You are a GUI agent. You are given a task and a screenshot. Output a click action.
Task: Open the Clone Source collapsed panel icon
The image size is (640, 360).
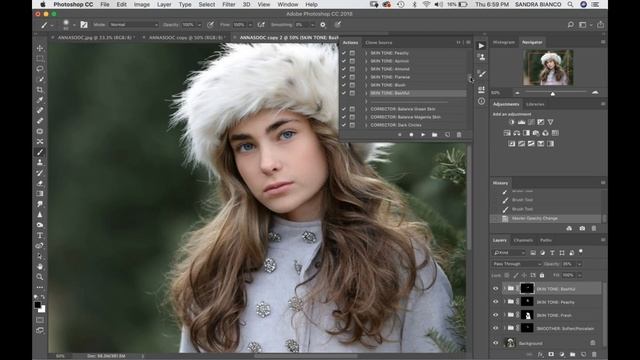[x=482, y=57]
